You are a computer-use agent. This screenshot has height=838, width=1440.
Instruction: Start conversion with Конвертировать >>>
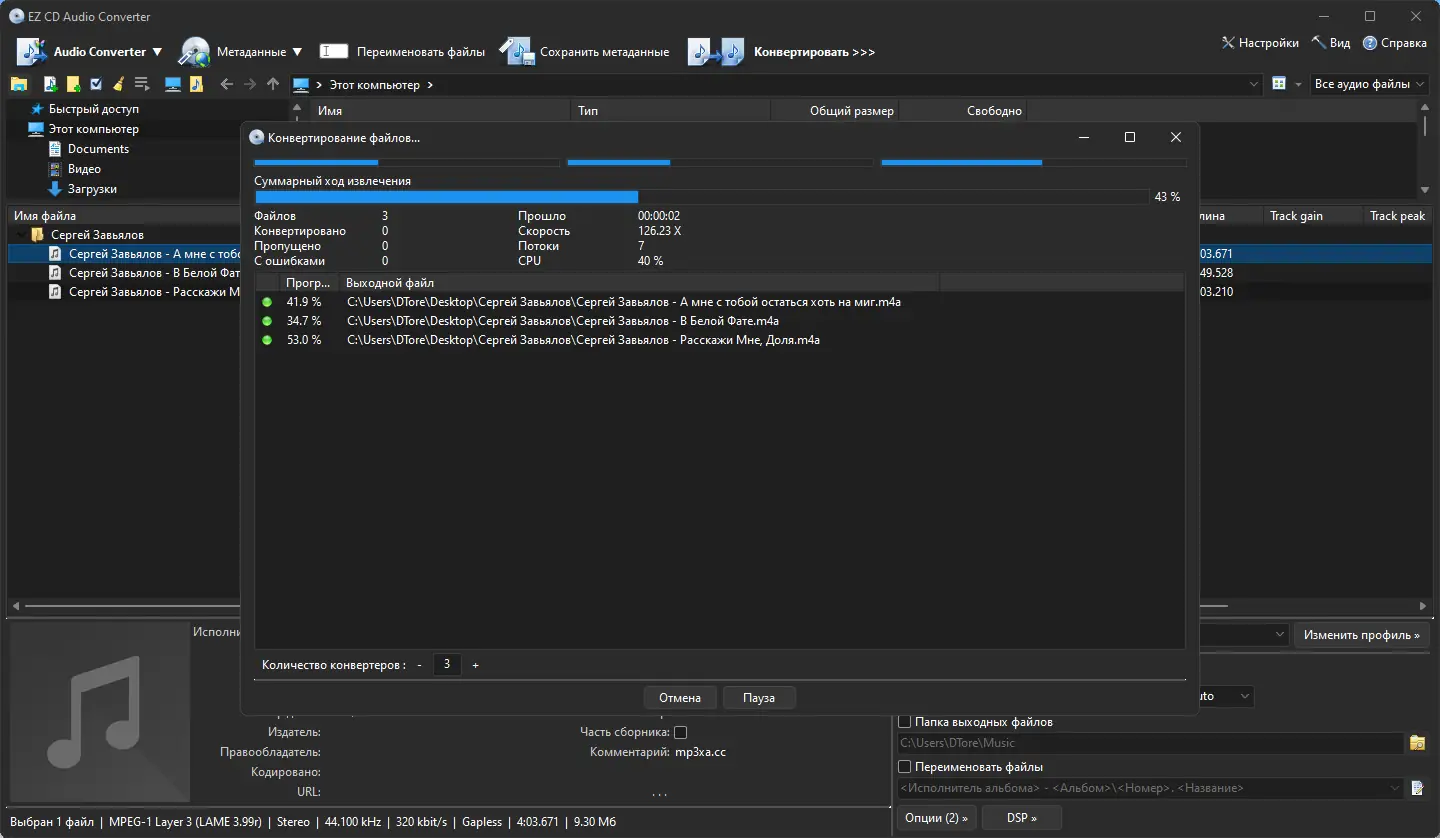click(781, 52)
